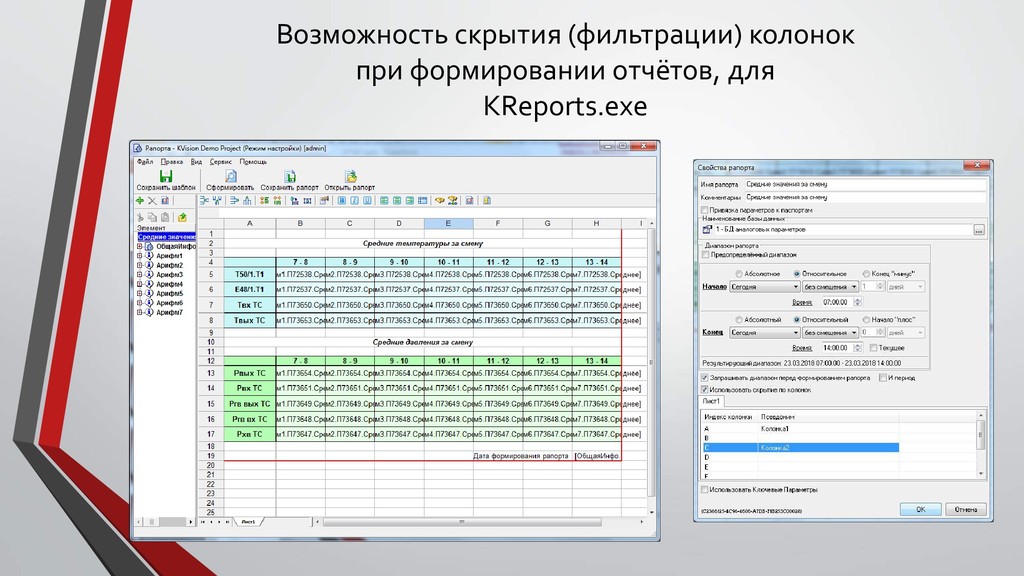Screen dimensions: 1024x576
Task: Toggle italic formatting I icon
Action: (x=354, y=201)
